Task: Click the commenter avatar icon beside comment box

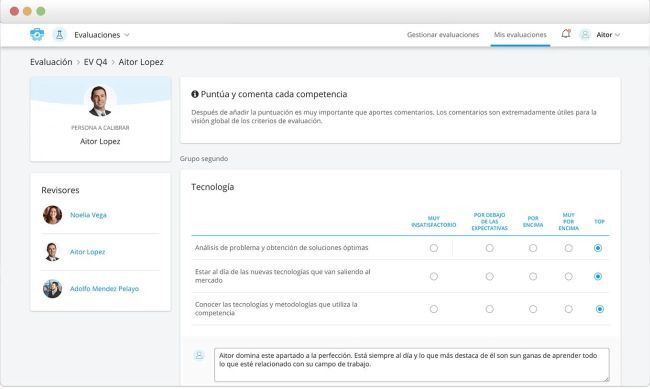Action: tap(199, 355)
